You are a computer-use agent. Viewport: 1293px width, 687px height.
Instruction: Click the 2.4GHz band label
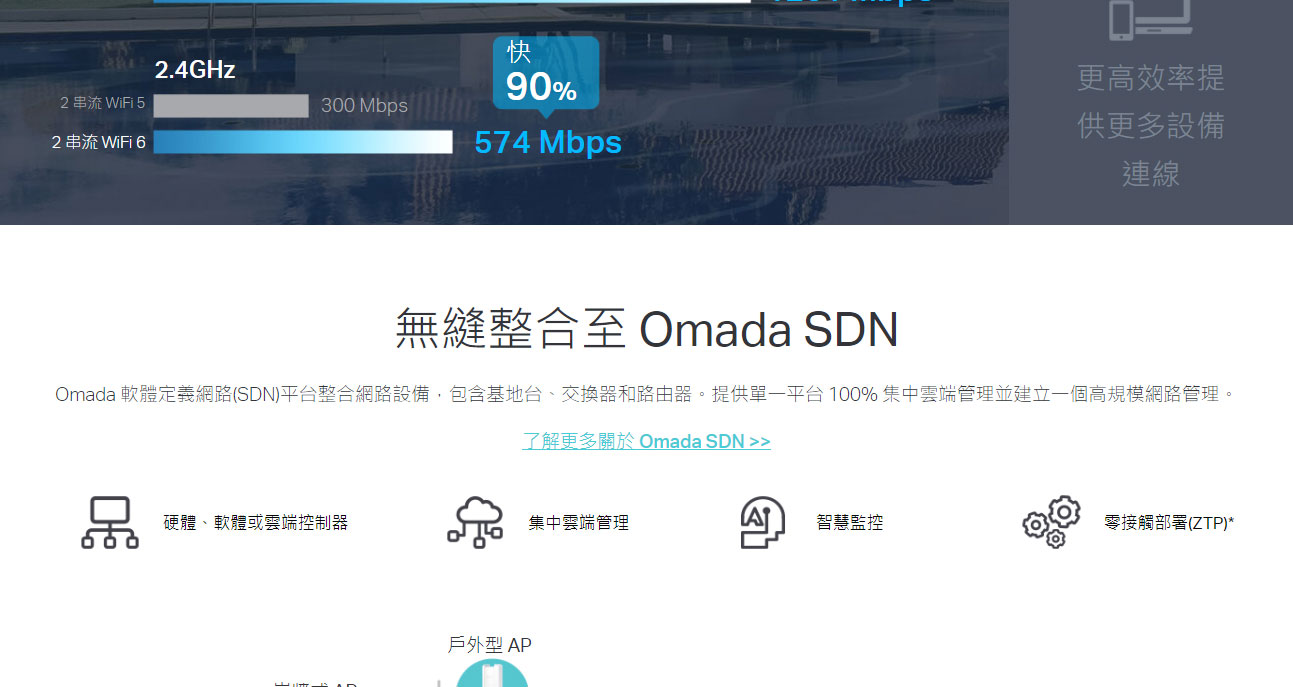195,70
